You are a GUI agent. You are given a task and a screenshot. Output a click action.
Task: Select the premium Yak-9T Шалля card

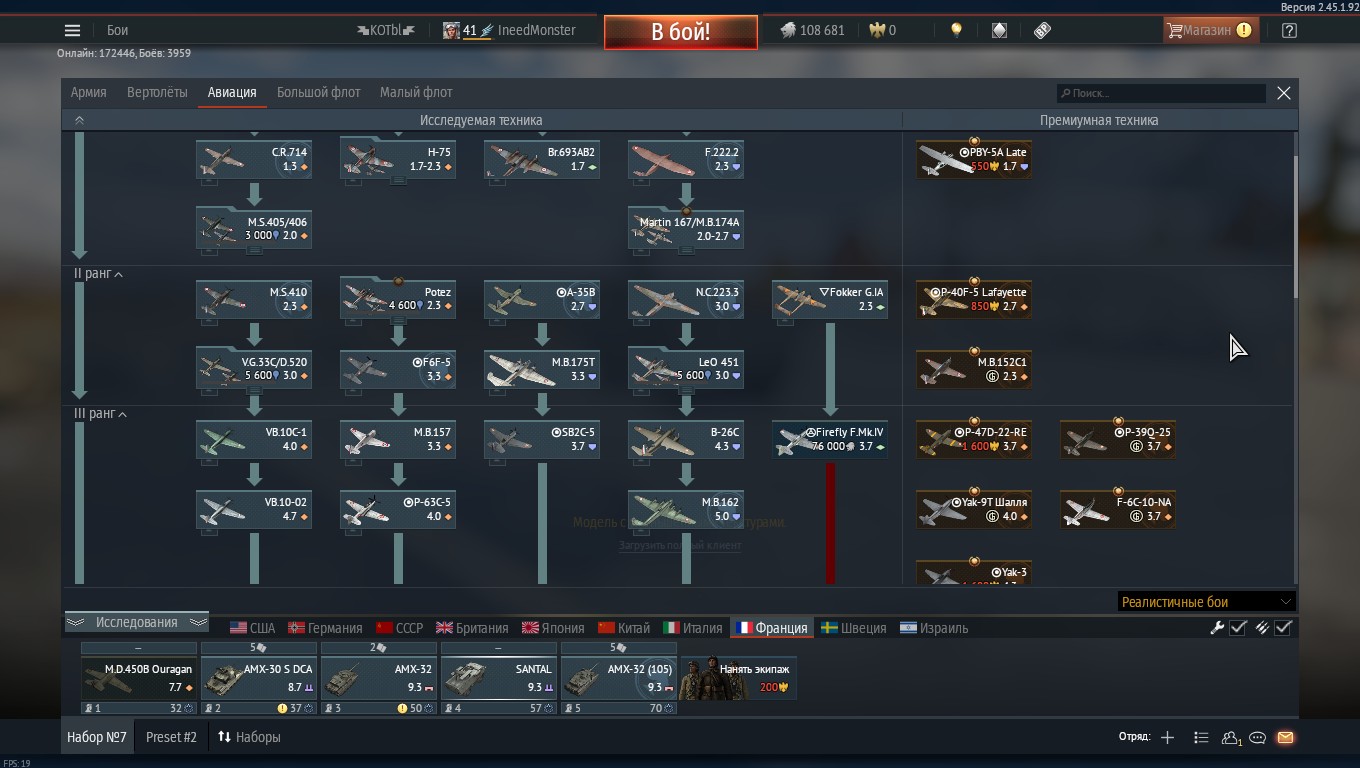pyautogui.click(x=974, y=510)
